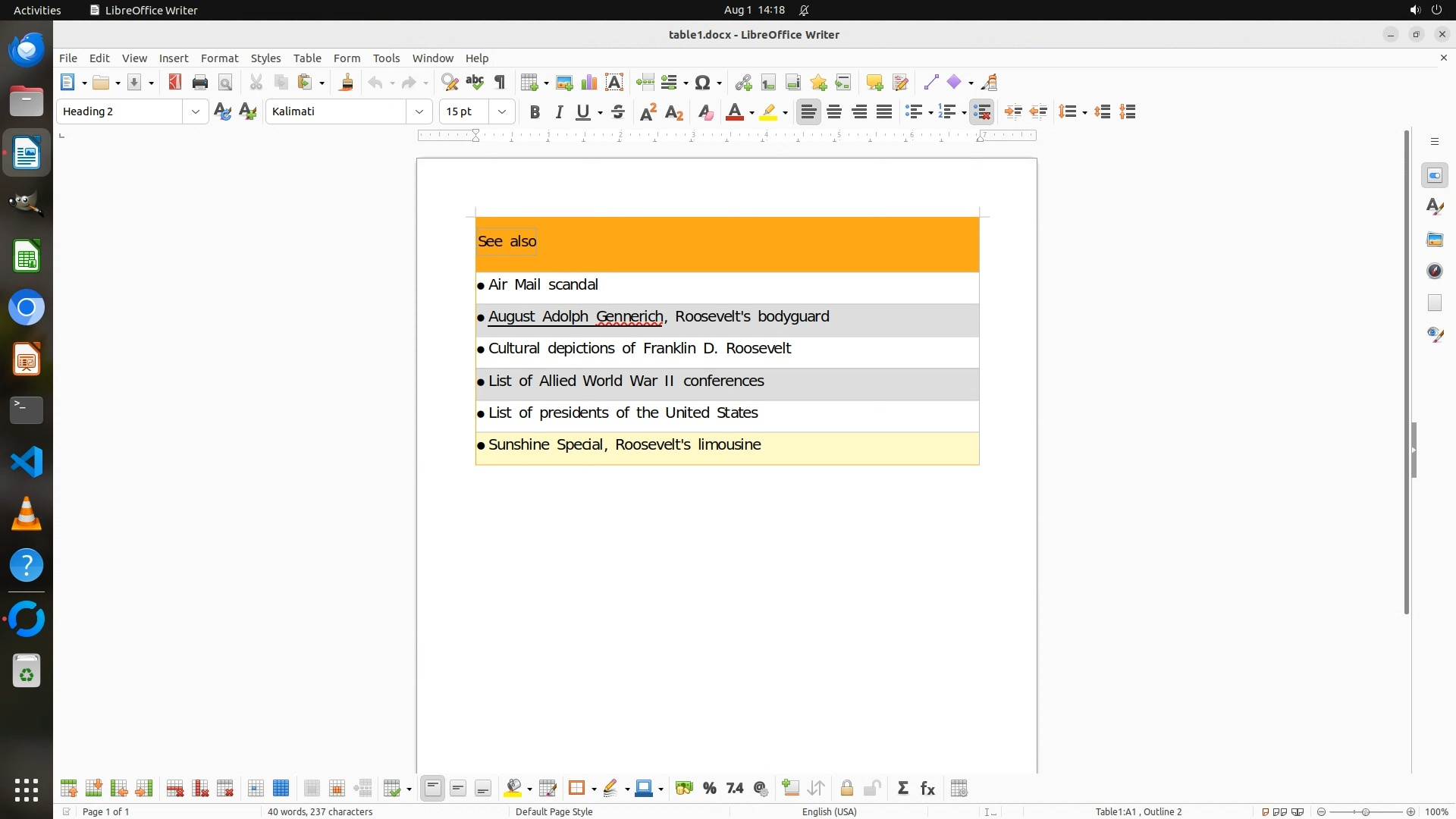Open the Table menu
Screen dimensions: 1456x819
tap(307, 58)
